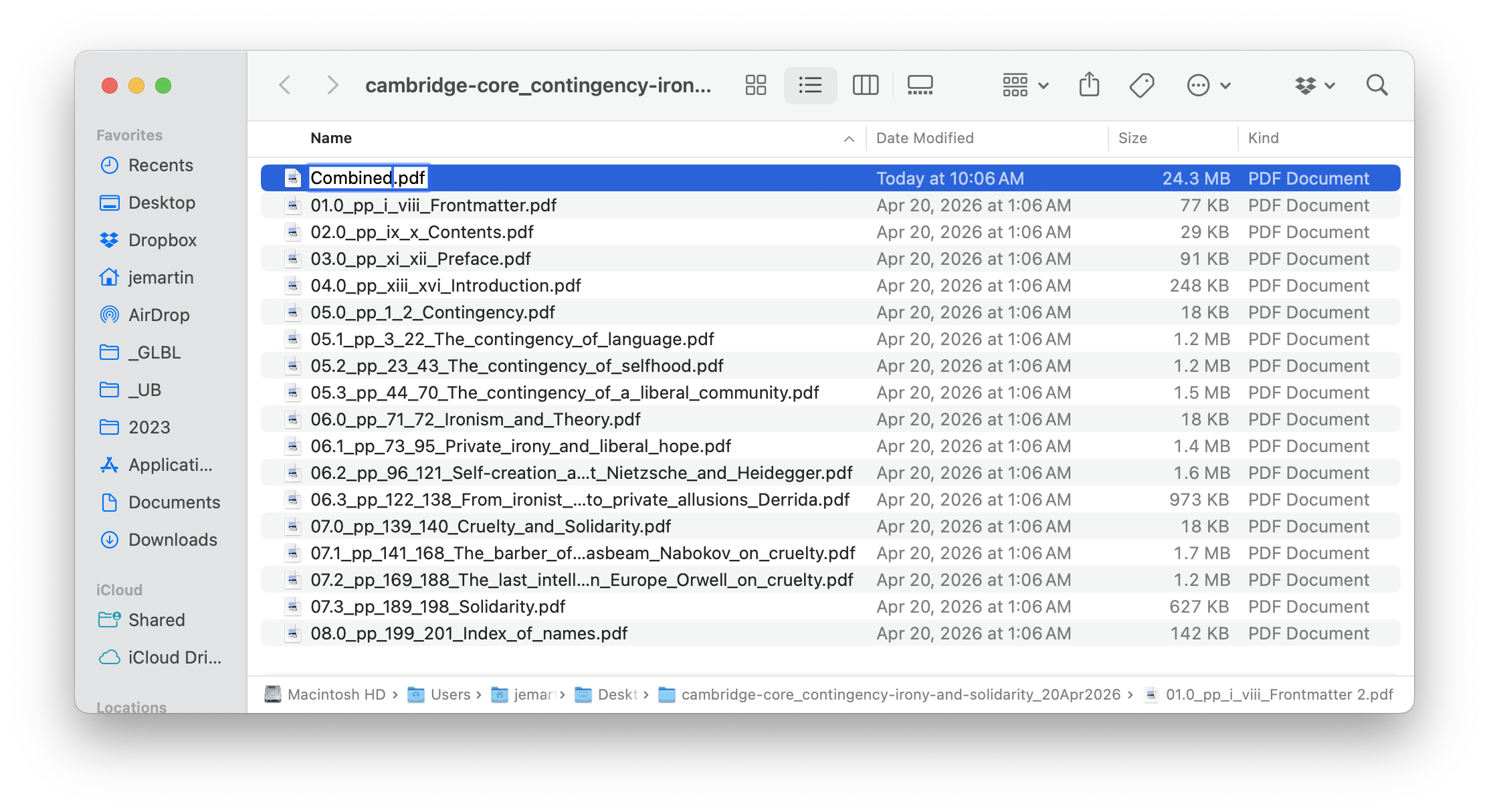Screen dimensions: 1489x812
Task: Open the Dropbox toolbar dropdown
Action: (x=1314, y=85)
